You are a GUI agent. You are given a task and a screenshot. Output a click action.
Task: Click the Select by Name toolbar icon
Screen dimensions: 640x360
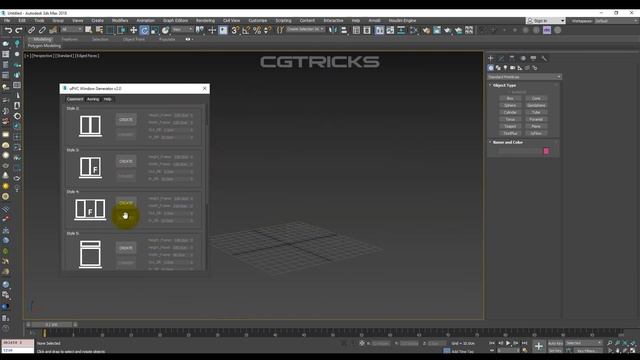point(99,30)
